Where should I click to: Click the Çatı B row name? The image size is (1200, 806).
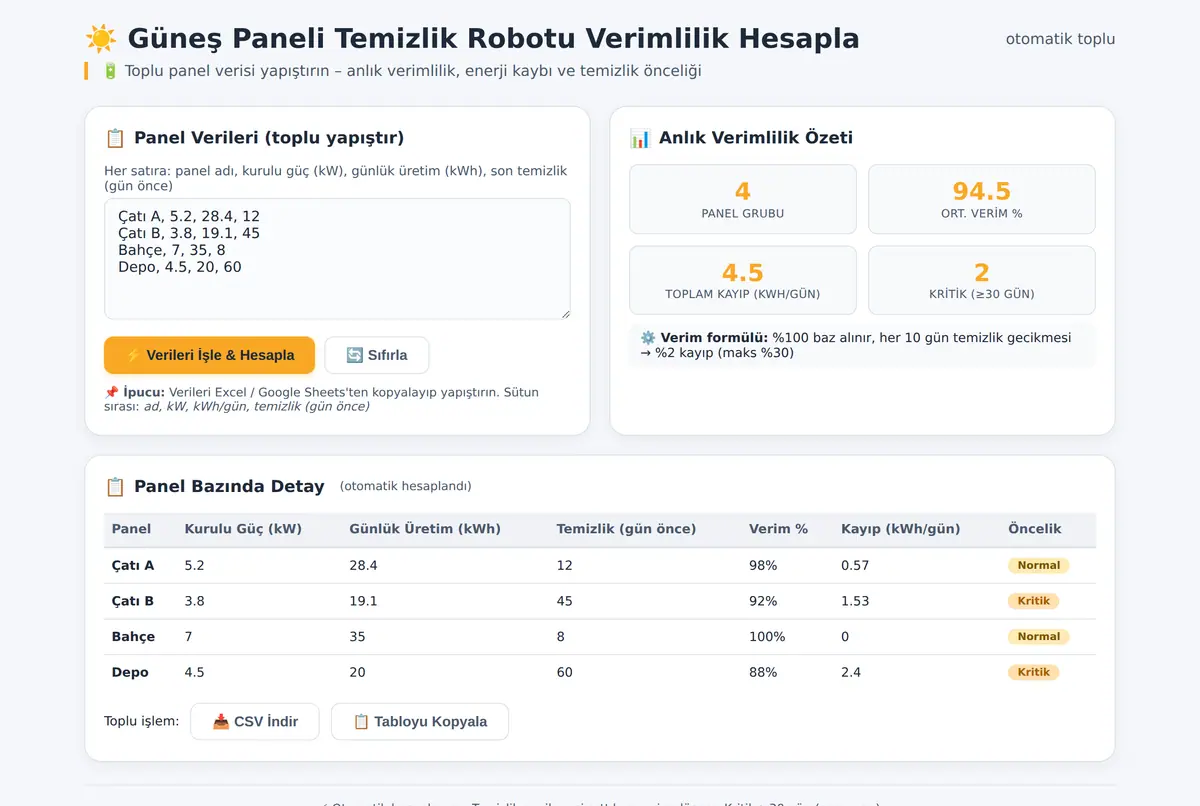pos(133,602)
